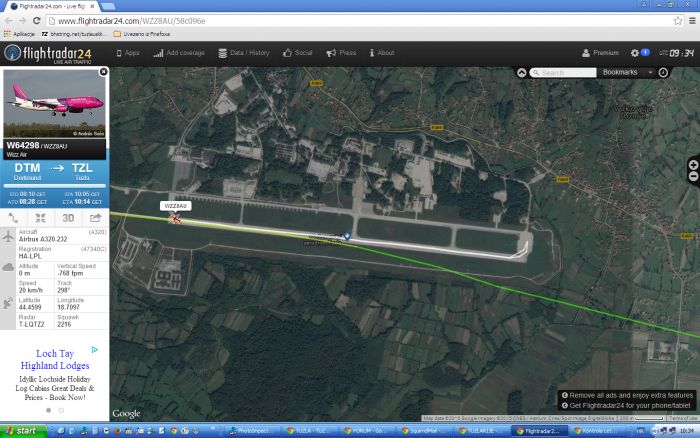Viewport: 700px width, 438px height.
Task: Open the Data / History menu
Action: (x=244, y=53)
